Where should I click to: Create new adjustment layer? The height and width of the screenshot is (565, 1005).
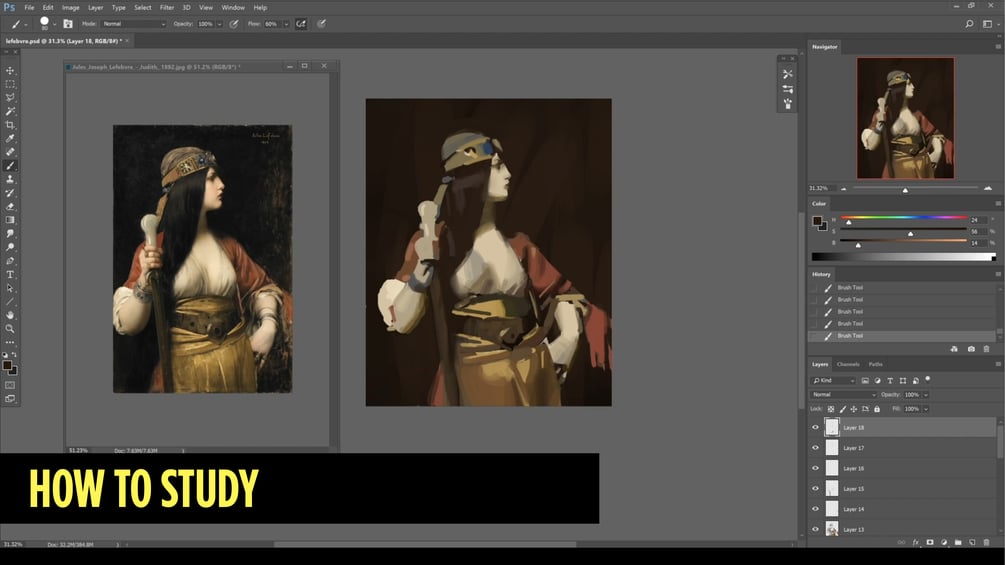(944, 542)
